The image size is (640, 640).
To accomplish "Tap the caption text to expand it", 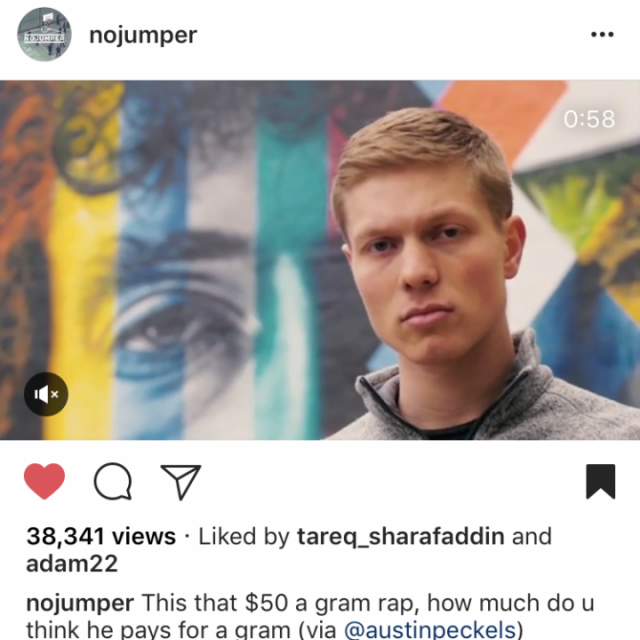I will (310, 616).
